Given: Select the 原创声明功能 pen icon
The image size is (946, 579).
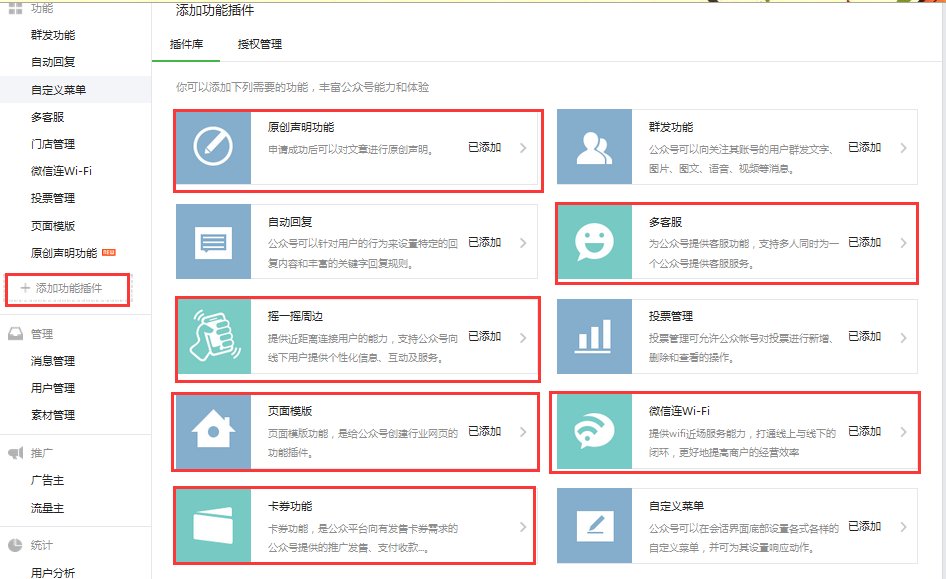Looking at the screenshot, I should (x=212, y=146).
